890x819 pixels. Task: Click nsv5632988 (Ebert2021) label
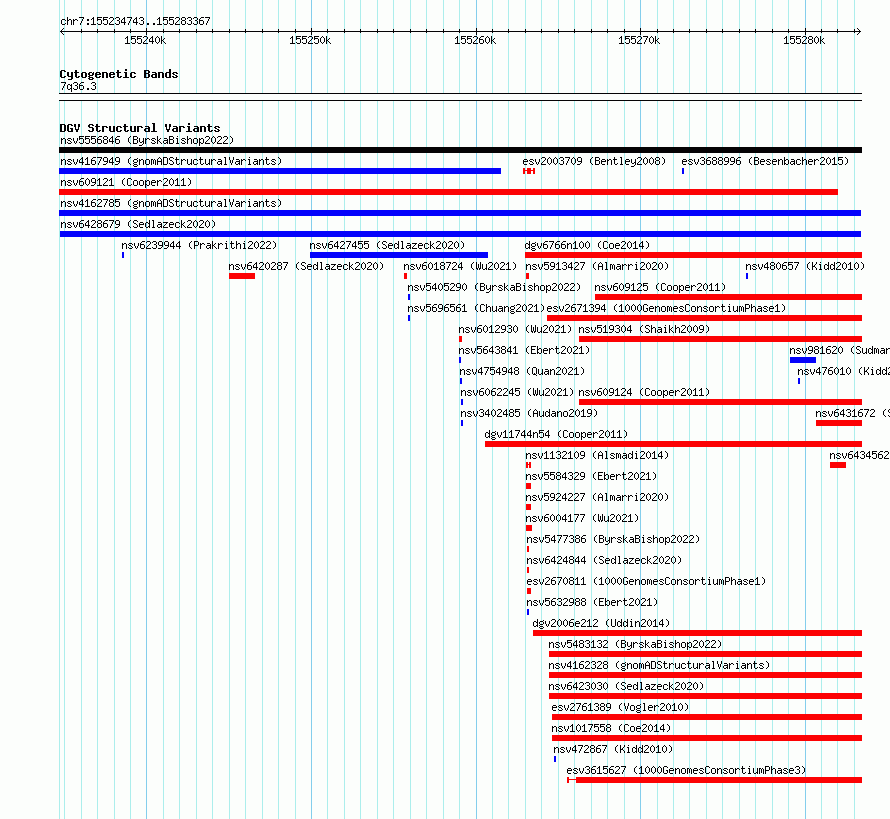592,602
